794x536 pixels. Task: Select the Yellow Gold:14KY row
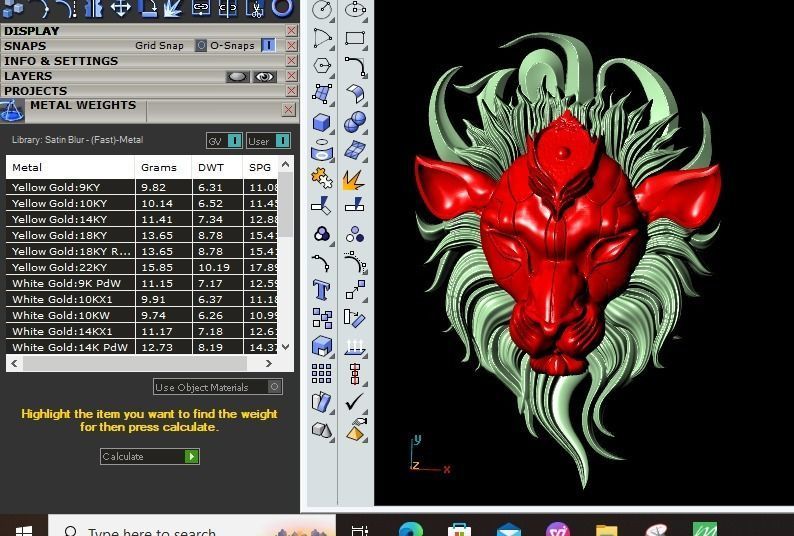point(142,219)
